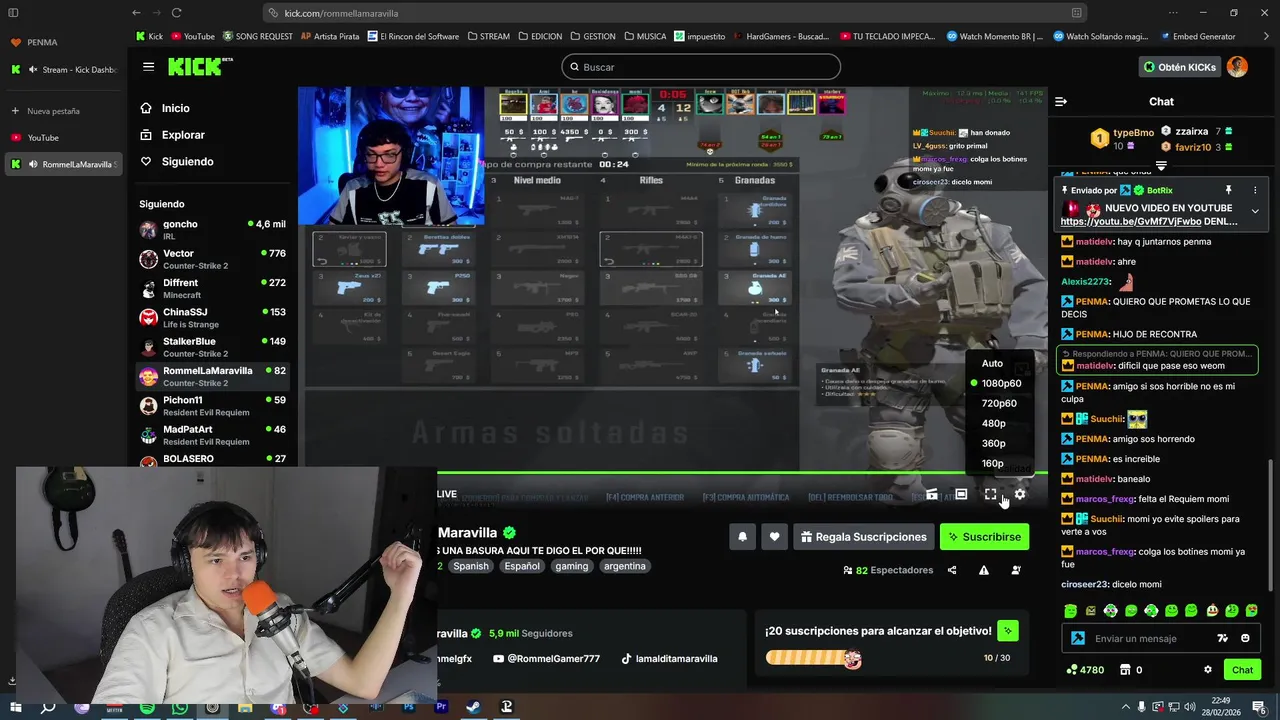Click the notification bell button under the stream
Image resolution: width=1280 pixels, height=720 pixels.
742,537
